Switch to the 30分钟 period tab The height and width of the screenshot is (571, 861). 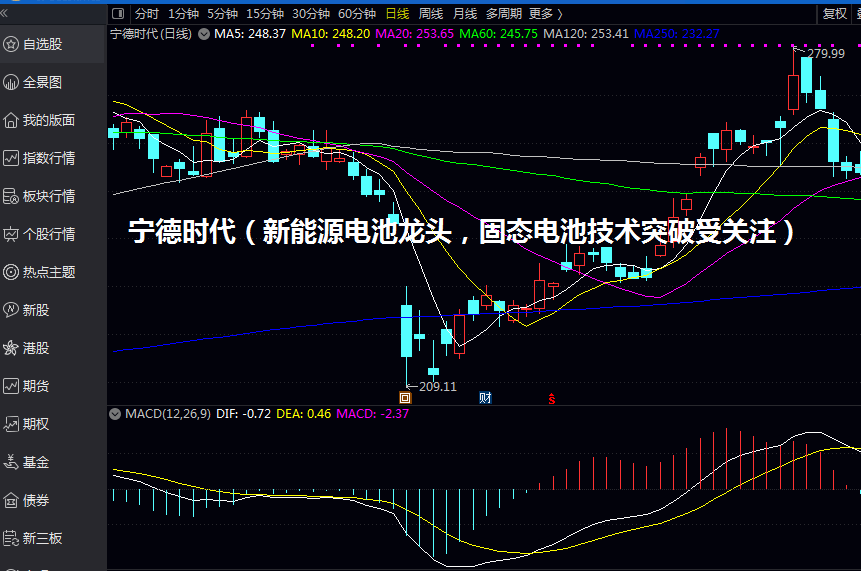(x=311, y=14)
